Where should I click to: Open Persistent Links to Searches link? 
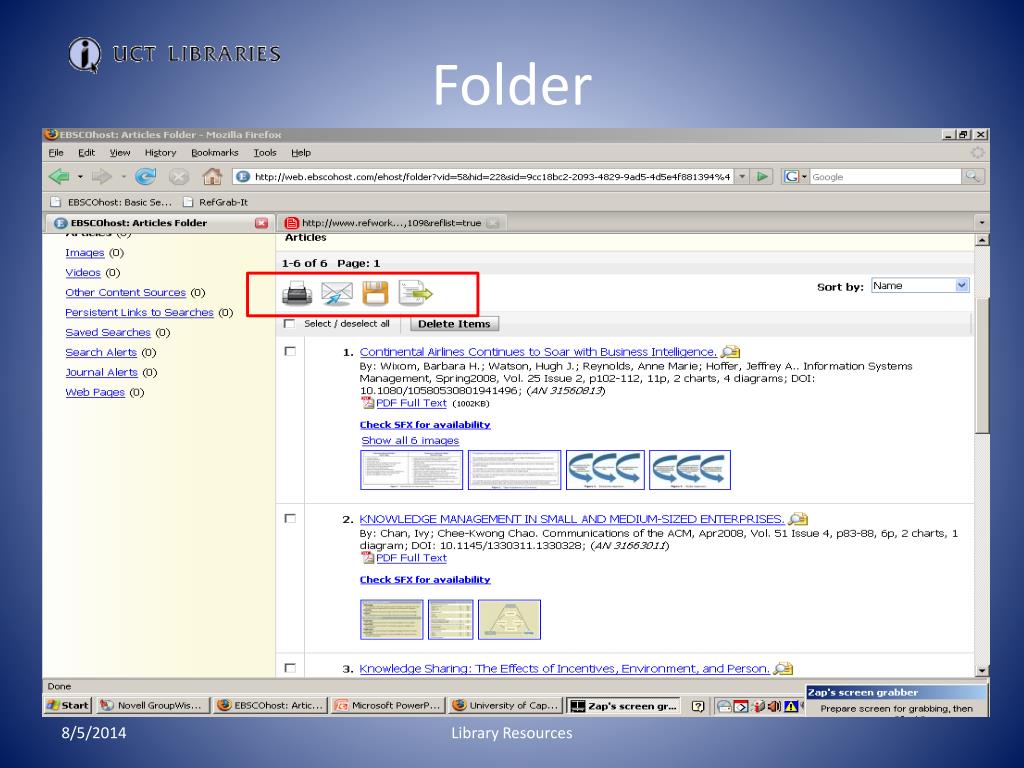139,312
